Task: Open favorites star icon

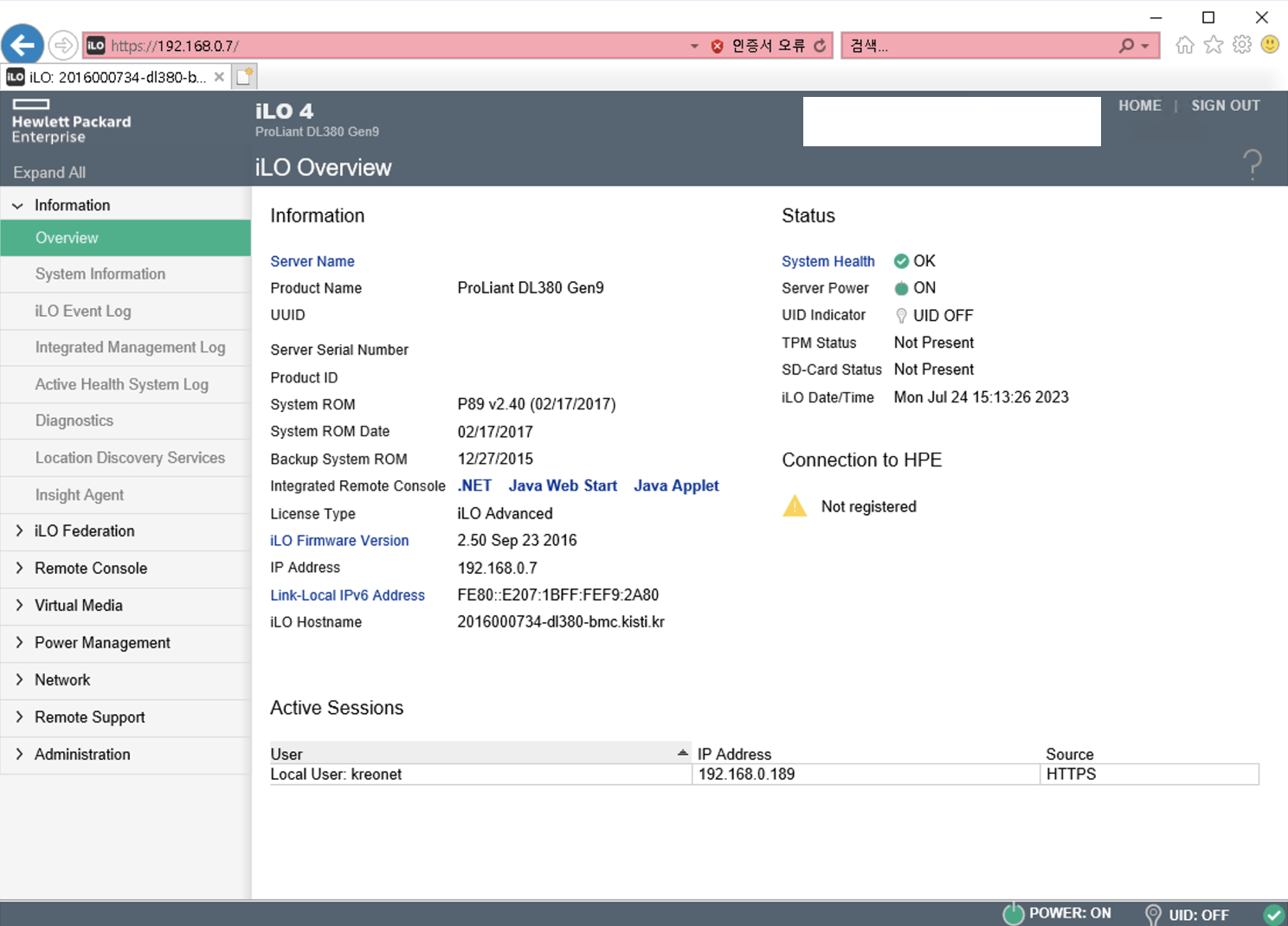Action: [1214, 45]
